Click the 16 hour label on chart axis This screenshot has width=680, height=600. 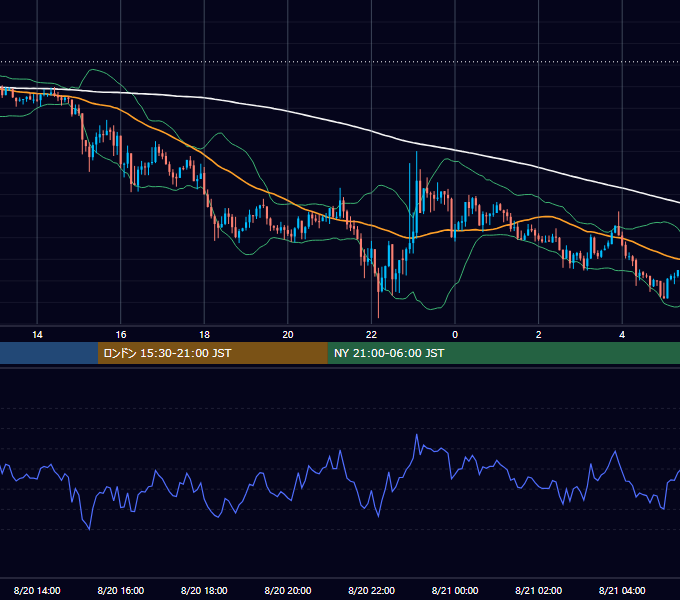tap(121, 335)
